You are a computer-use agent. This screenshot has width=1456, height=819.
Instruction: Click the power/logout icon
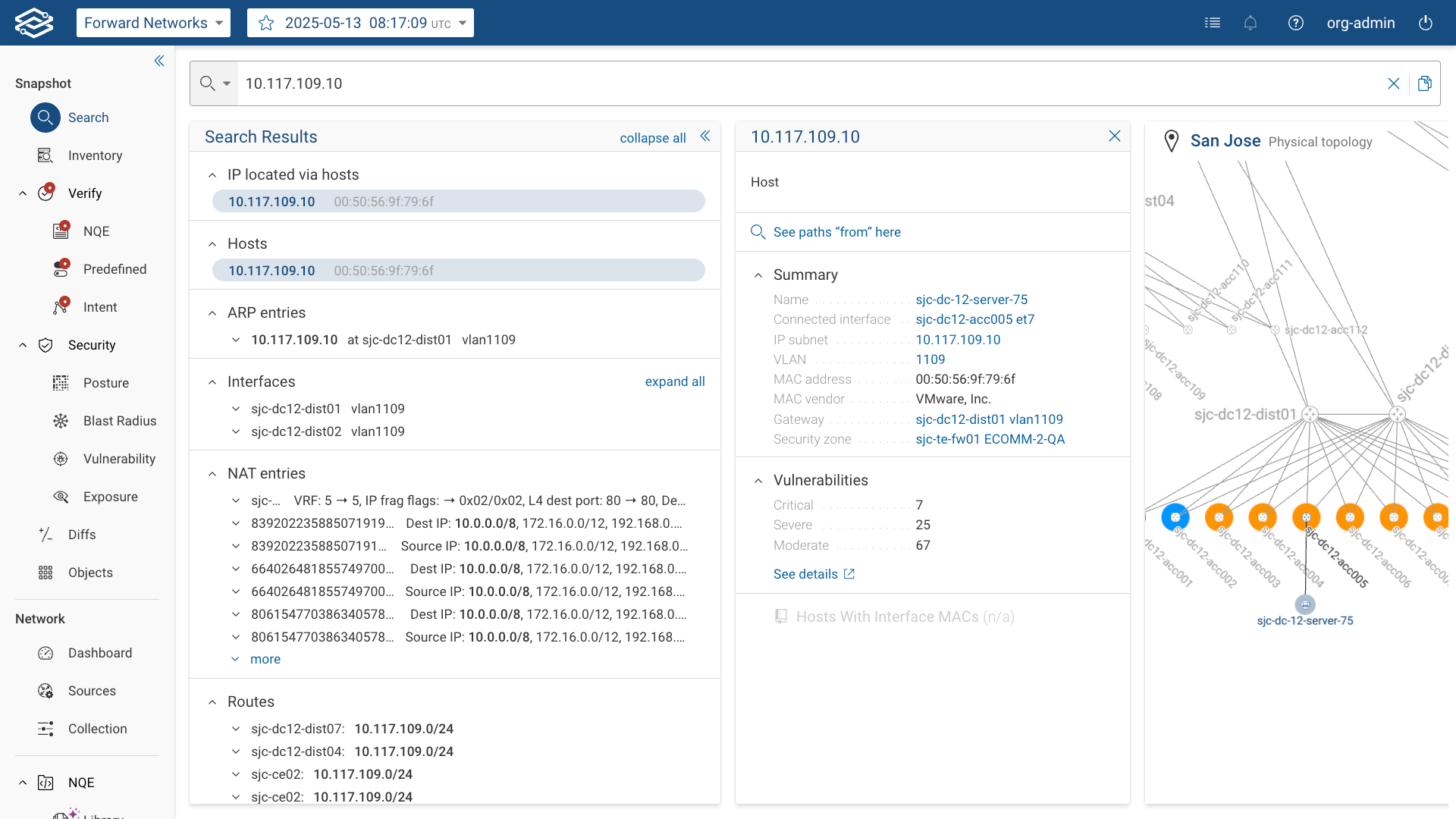point(1426,23)
